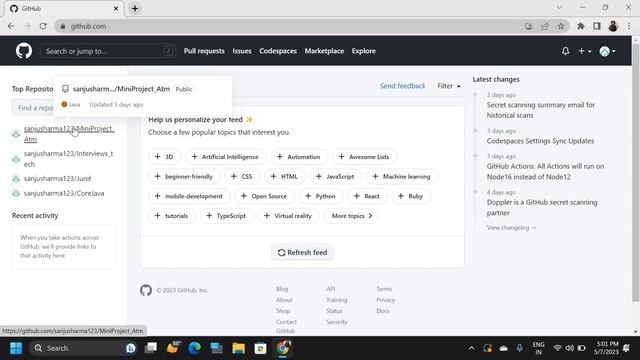Open File Explorer from the taskbar
640x360 pixels.
(x=238, y=348)
